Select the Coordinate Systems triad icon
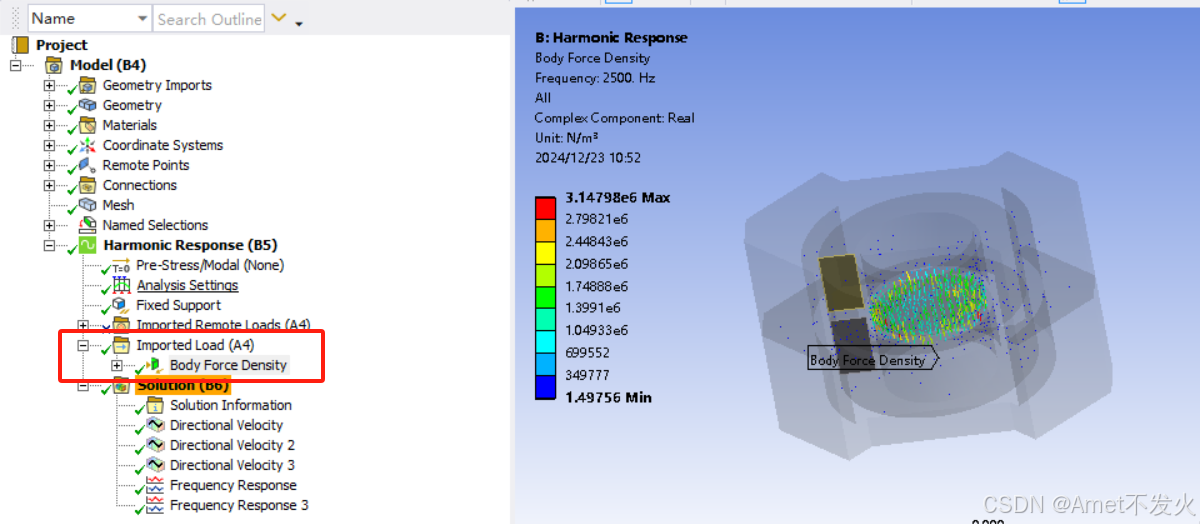This screenshot has width=1200, height=524. (87, 145)
